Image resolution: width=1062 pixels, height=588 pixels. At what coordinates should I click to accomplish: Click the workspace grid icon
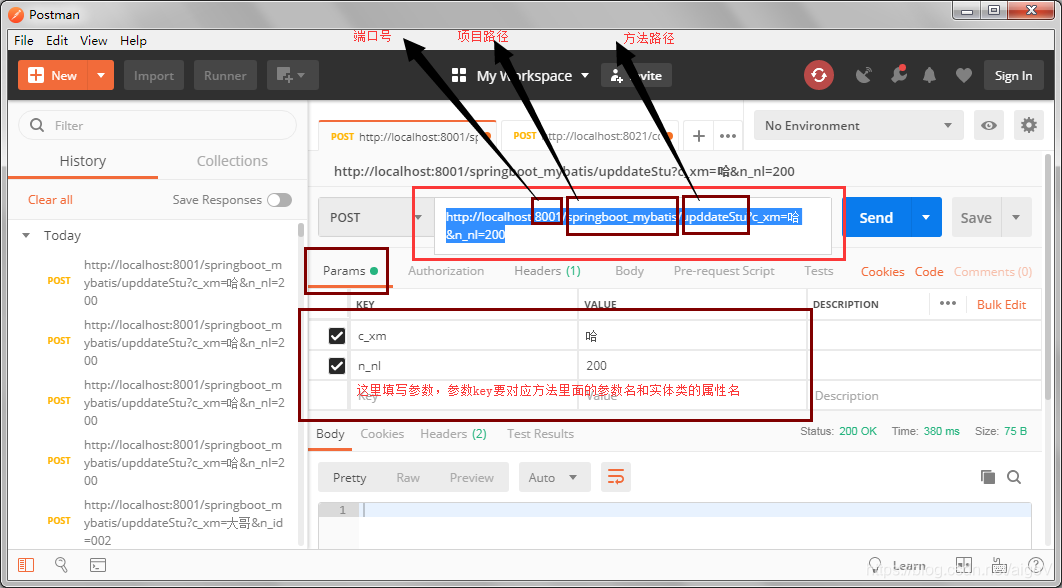pos(459,76)
